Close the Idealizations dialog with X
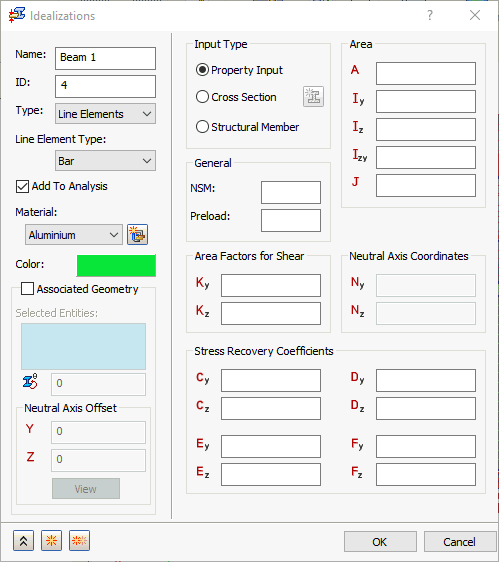 pos(475,15)
